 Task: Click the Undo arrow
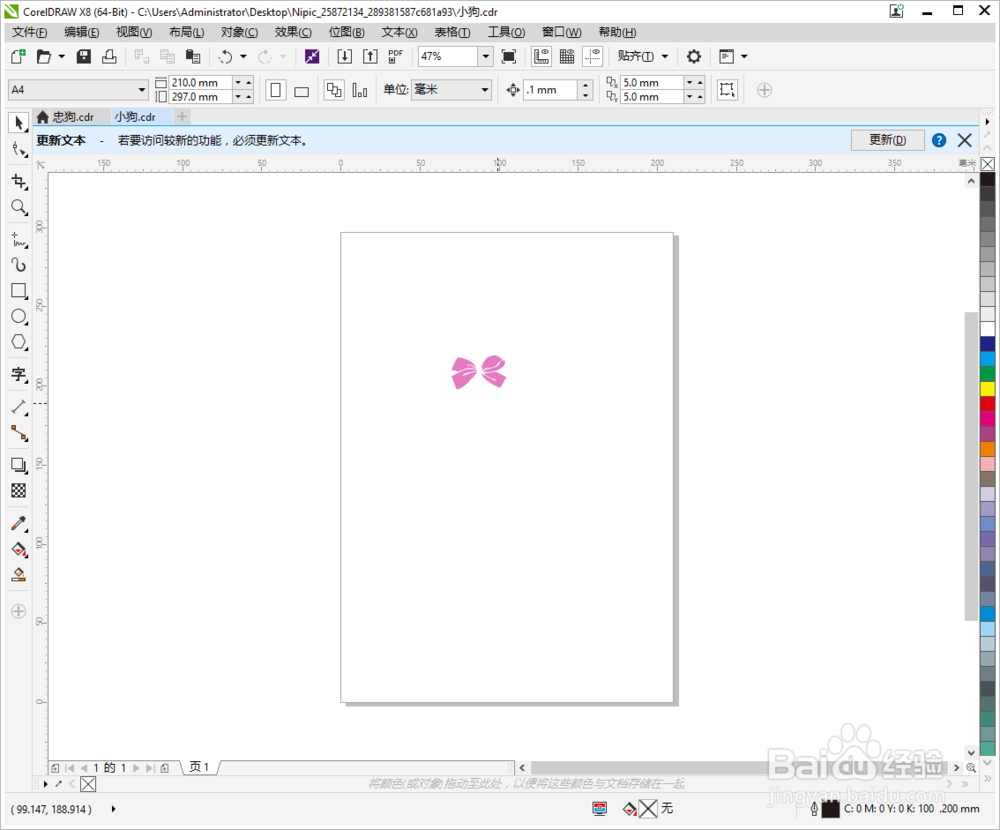pyautogui.click(x=225, y=57)
